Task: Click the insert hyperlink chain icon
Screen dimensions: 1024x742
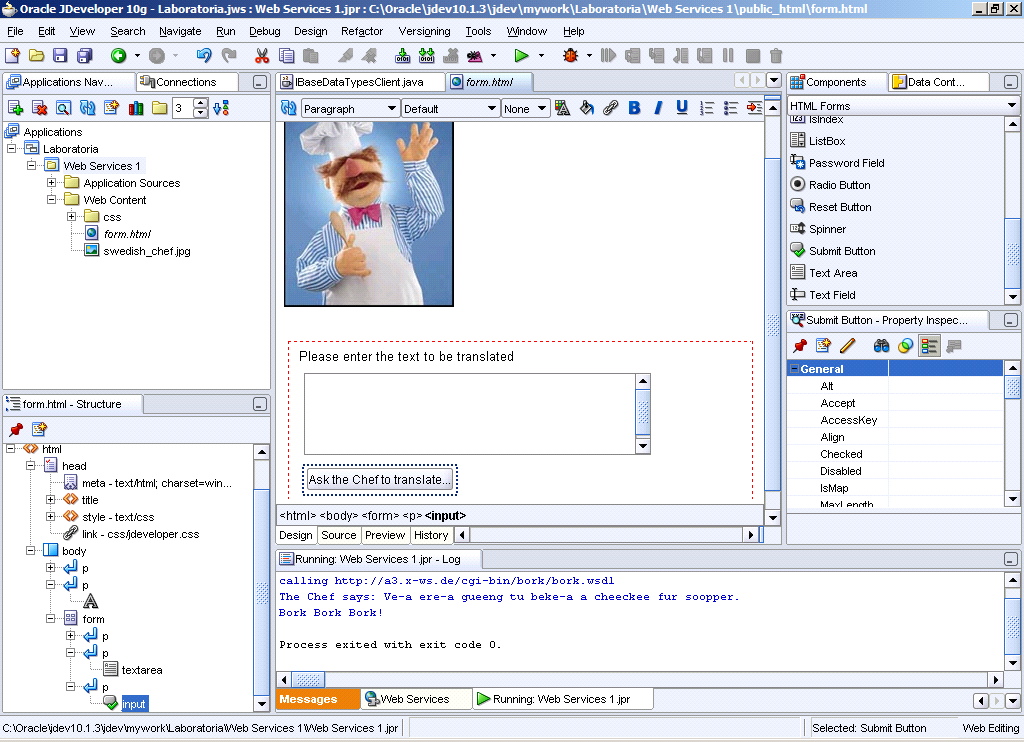Action: [610, 108]
